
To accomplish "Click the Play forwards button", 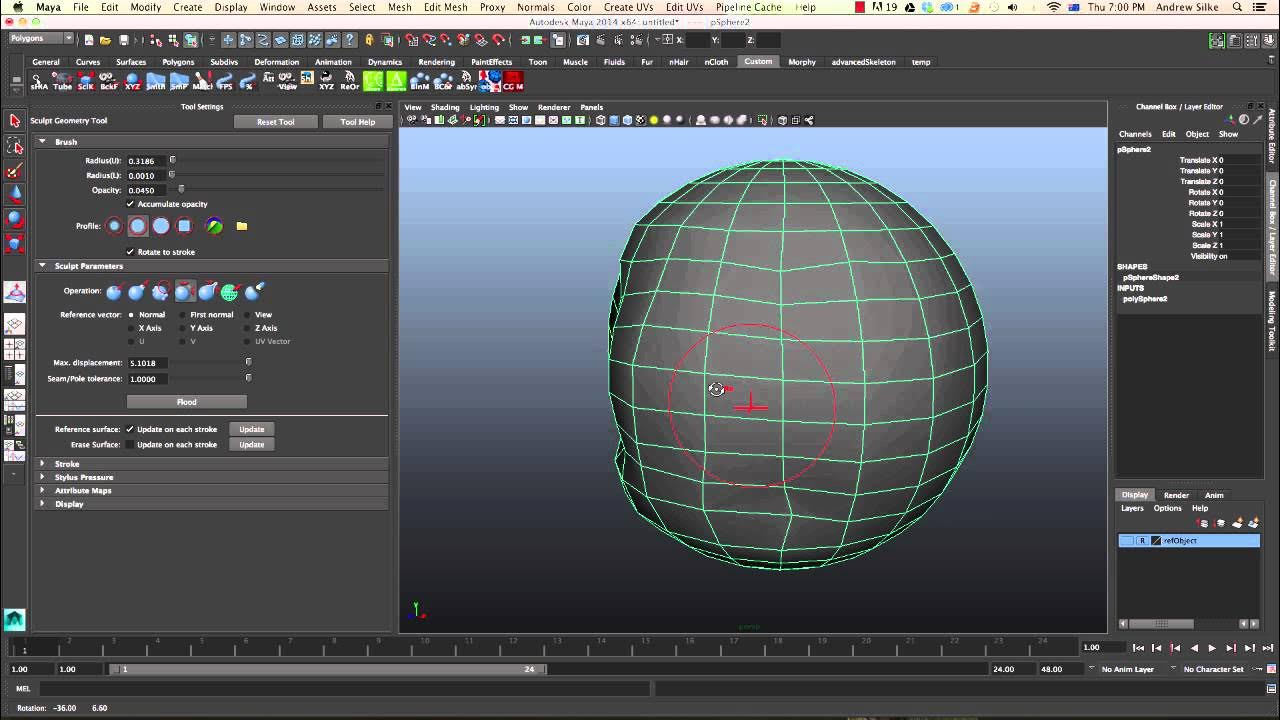I will pyautogui.click(x=1212, y=648).
